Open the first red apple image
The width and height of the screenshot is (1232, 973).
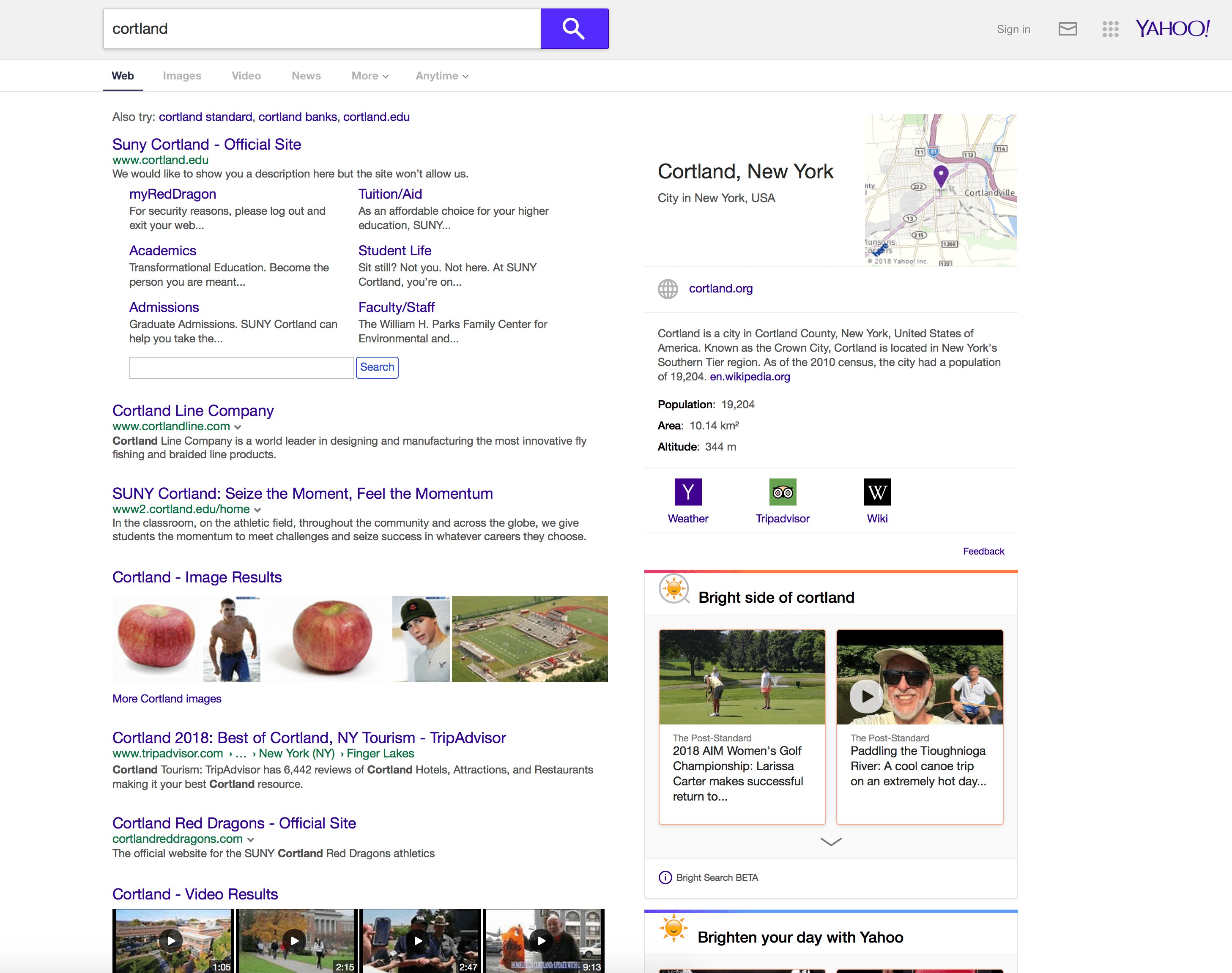[157, 639]
